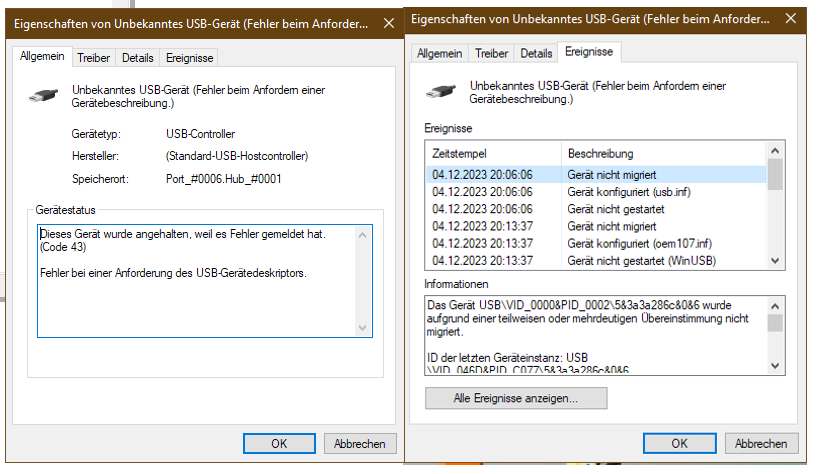Click the up arrow of the Ereignisse list scrollbar
This screenshot has height=474, width=817.
pos(774,153)
